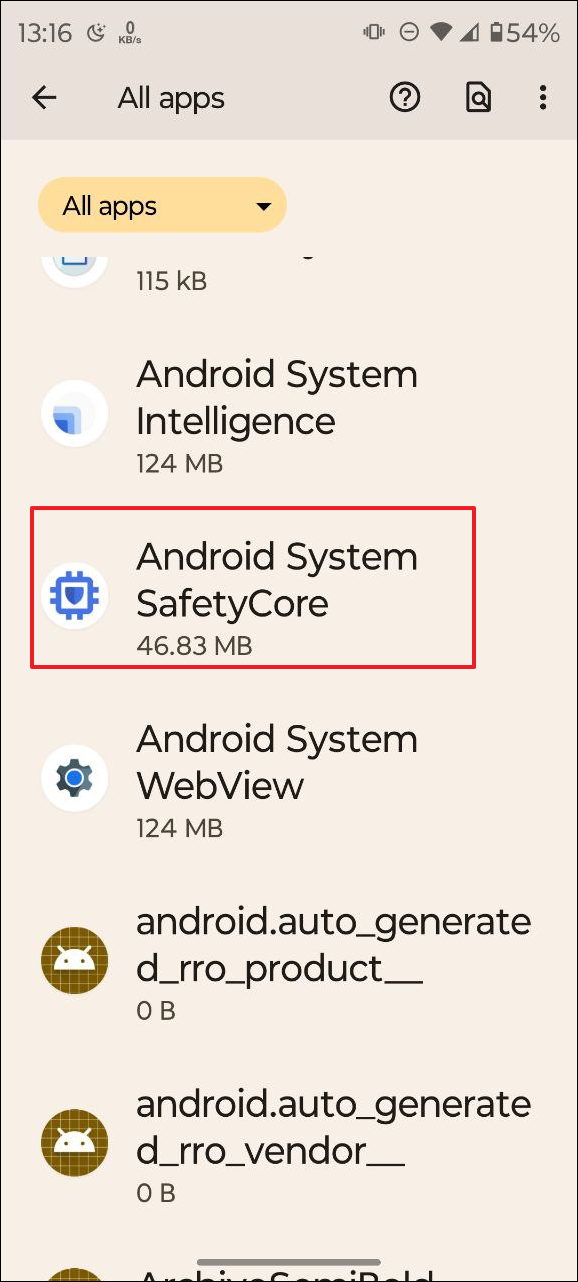578x1282 pixels.
Task: Tap the bottom navigation gesture handle
Action: (289, 1263)
